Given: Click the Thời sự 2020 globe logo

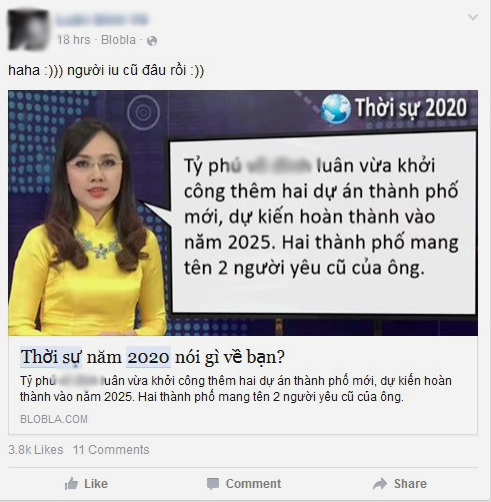Looking at the screenshot, I should pyautogui.click(x=336, y=109).
